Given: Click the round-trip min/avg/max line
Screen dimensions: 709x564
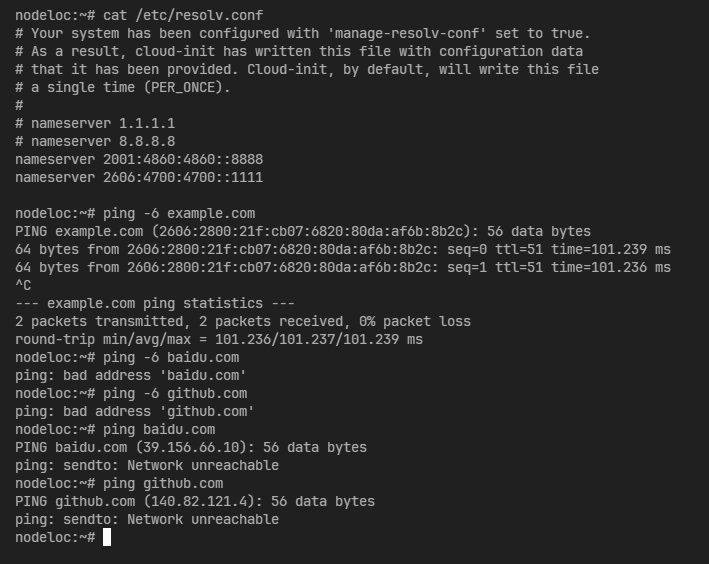Looking at the screenshot, I should click(219, 340).
